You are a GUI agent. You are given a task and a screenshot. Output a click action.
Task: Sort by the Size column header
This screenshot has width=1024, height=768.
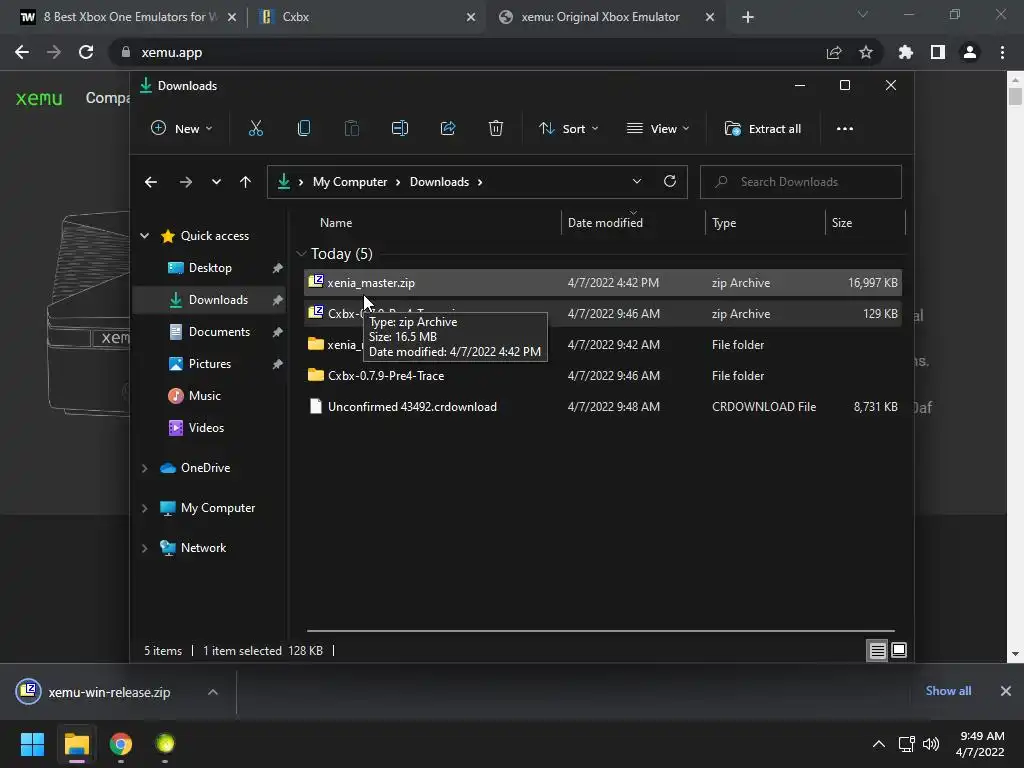tap(842, 223)
